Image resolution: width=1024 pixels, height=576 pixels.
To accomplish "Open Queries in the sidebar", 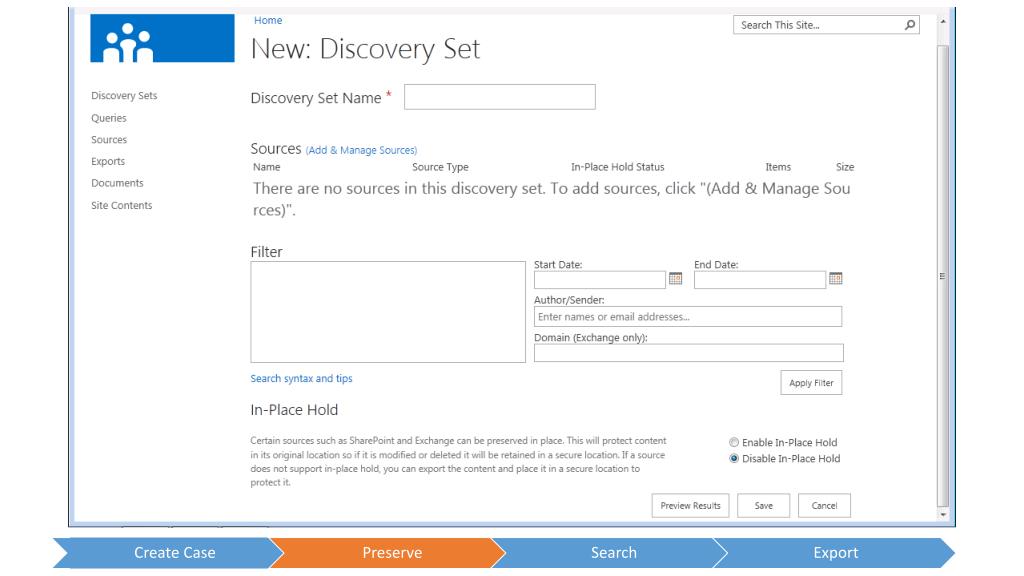I will click(109, 118).
